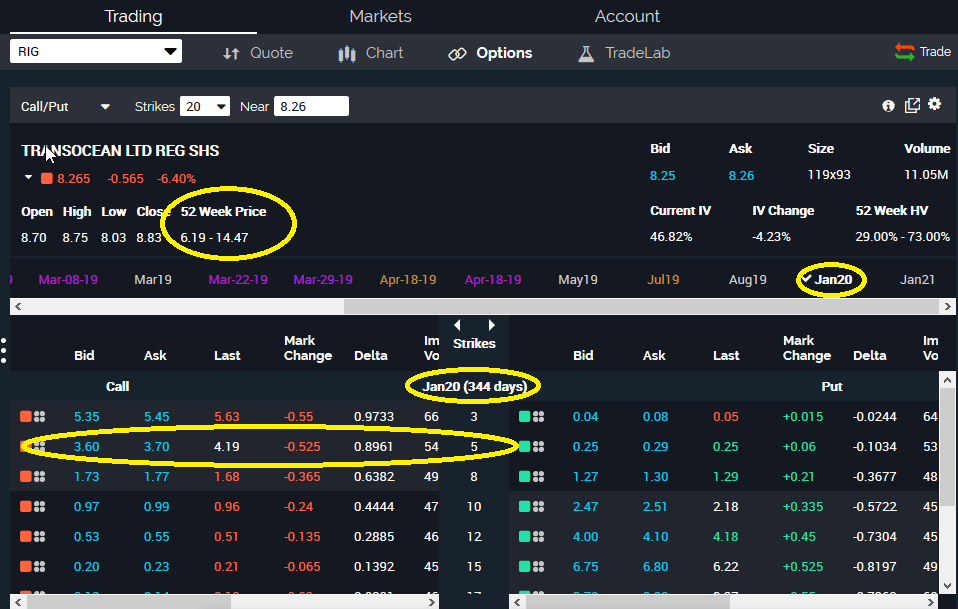Click the grid icon in 0.97 call row

40,506
